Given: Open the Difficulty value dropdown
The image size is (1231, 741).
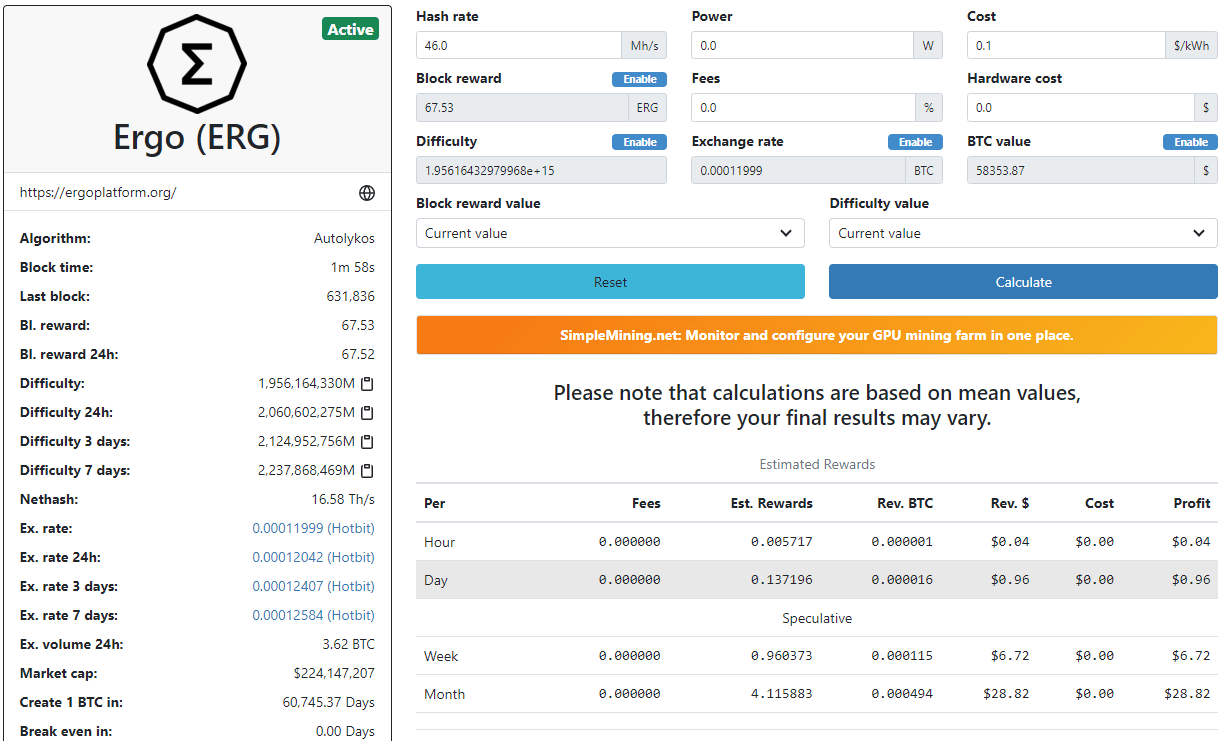Looking at the screenshot, I should pyautogui.click(x=1023, y=233).
